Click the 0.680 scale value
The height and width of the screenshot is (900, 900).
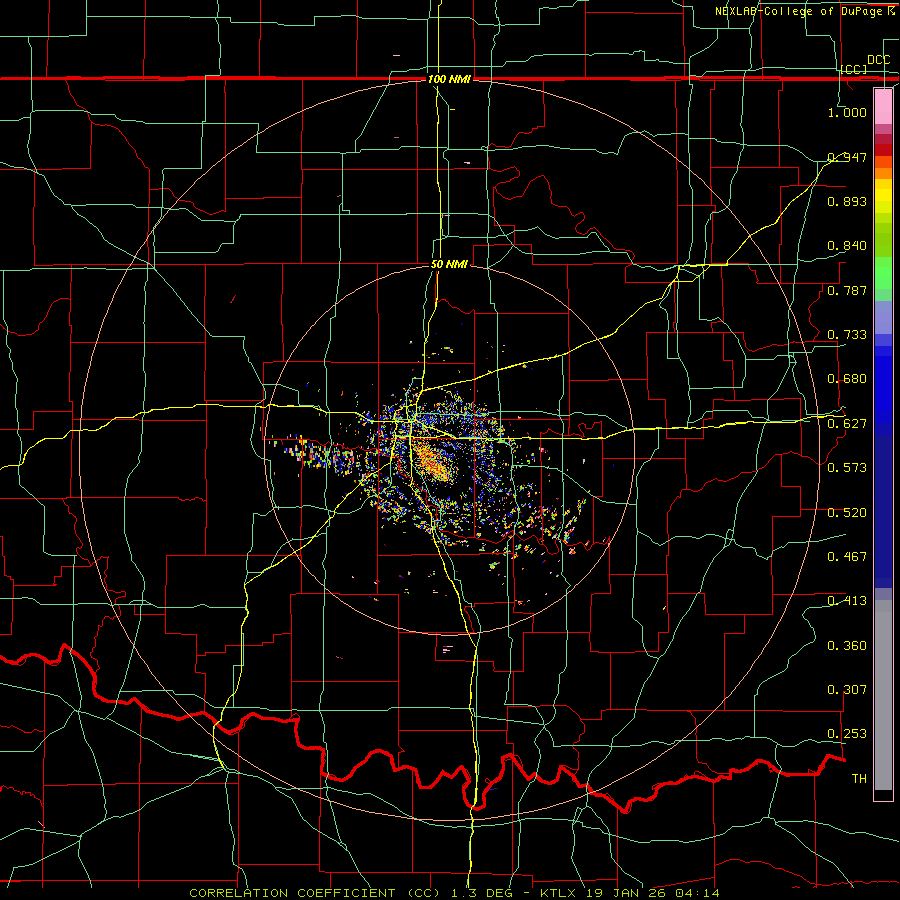point(847,378)
